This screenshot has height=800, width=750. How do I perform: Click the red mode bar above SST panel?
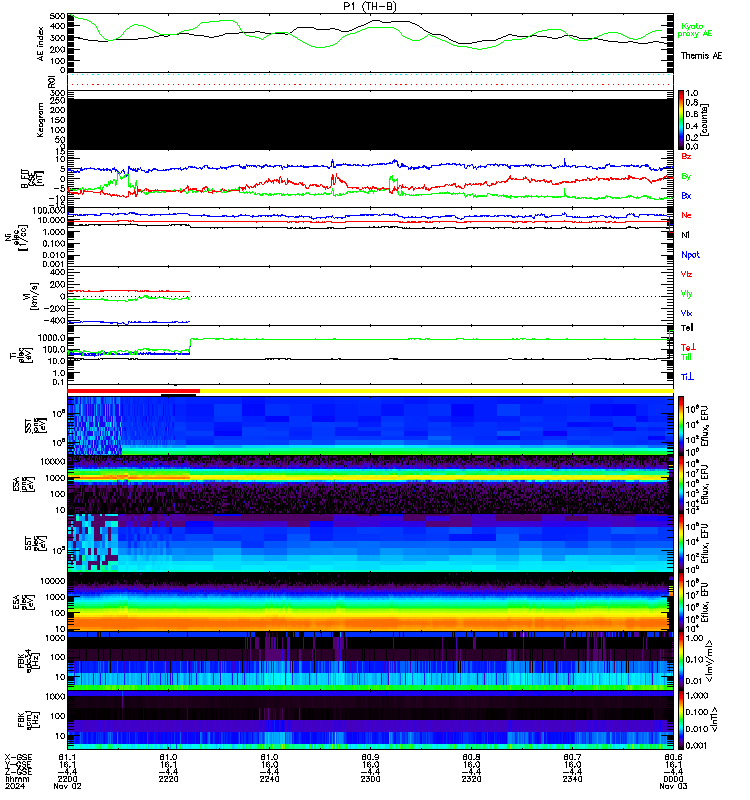[134, 391]
